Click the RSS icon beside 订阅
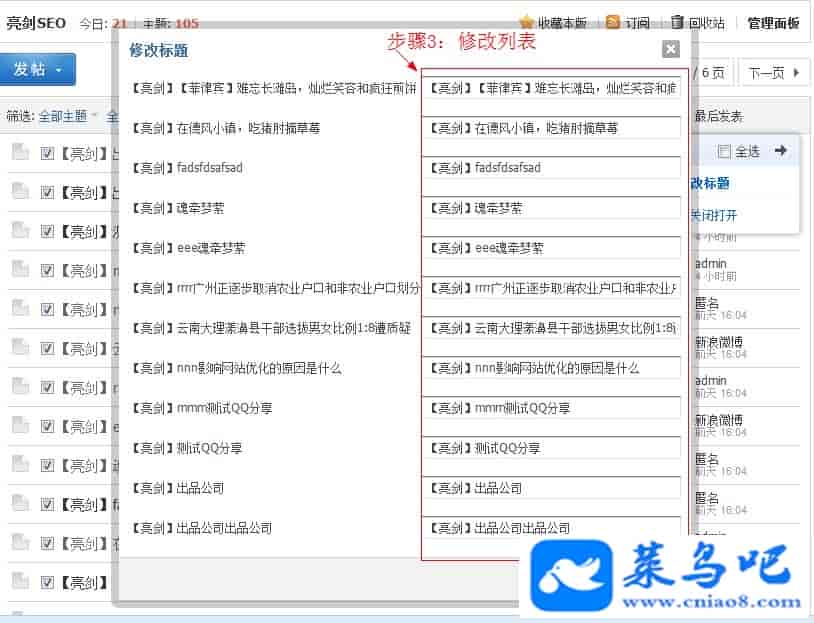This screenshot has width=814, height=623. (x=613, y=22)
